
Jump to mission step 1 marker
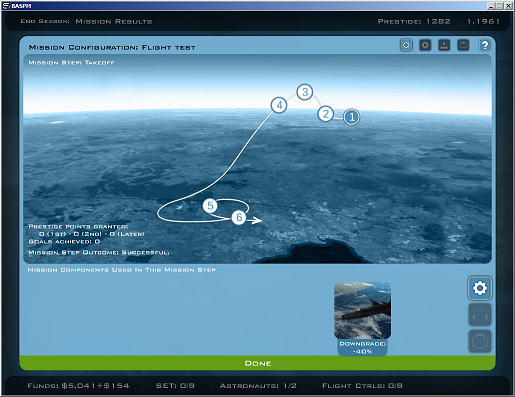tap(351, 117)
